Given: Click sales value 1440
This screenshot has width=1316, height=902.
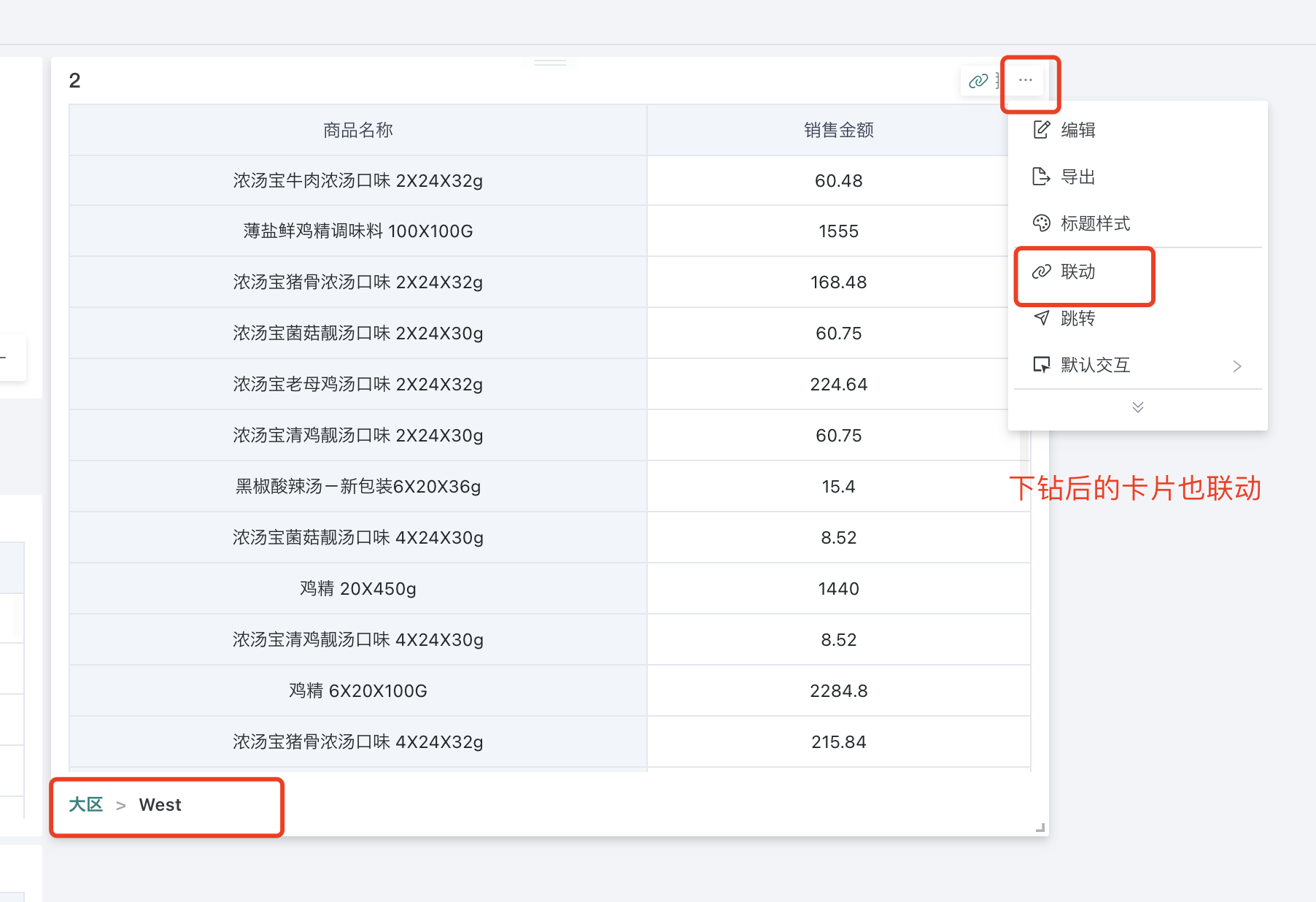Looking at the screenshot, I should 839,589.
